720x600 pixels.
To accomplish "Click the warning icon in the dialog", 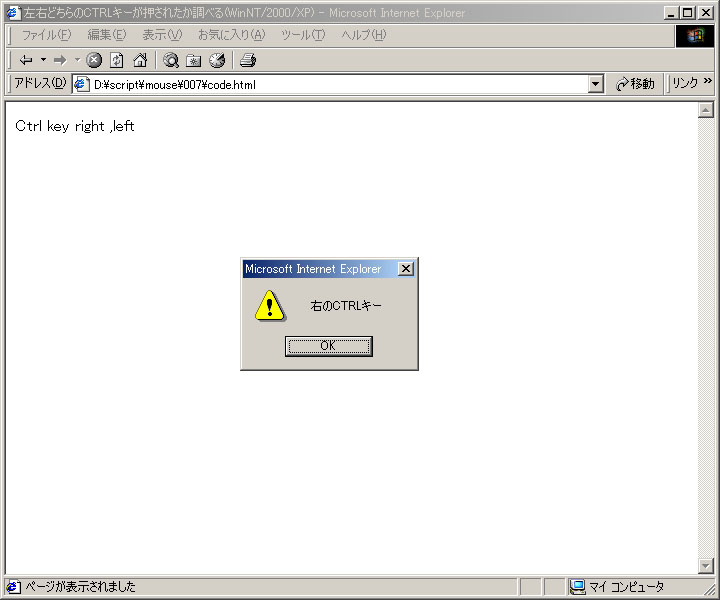I will click(x=270, y=306).
